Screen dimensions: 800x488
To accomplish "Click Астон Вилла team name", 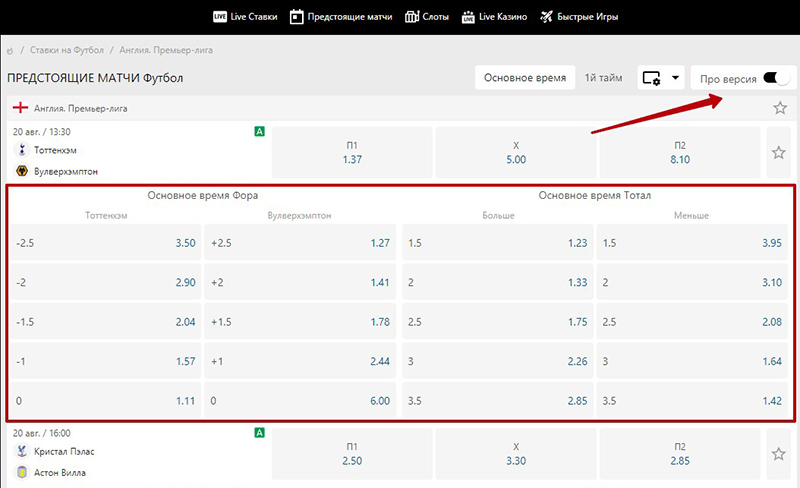I will coord(60,473).
